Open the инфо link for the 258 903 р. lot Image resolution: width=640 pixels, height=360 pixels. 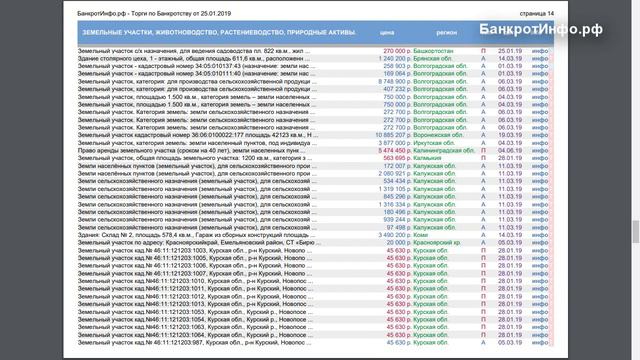pos(540,66)
